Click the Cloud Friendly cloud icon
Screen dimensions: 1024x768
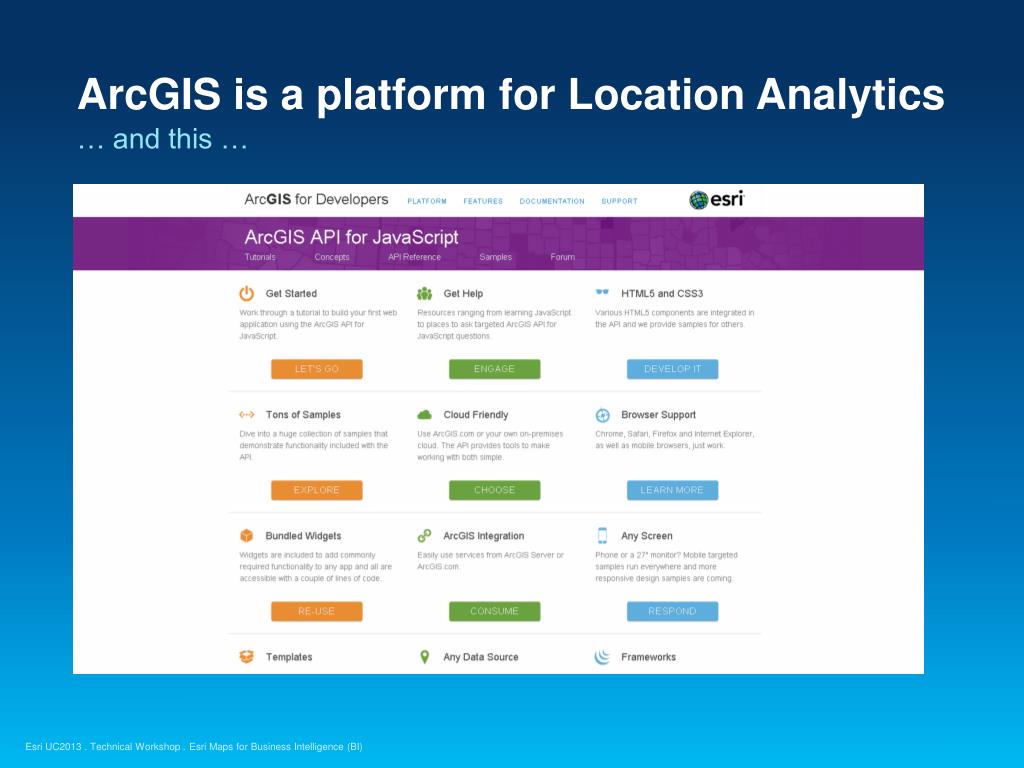[424, 415]
